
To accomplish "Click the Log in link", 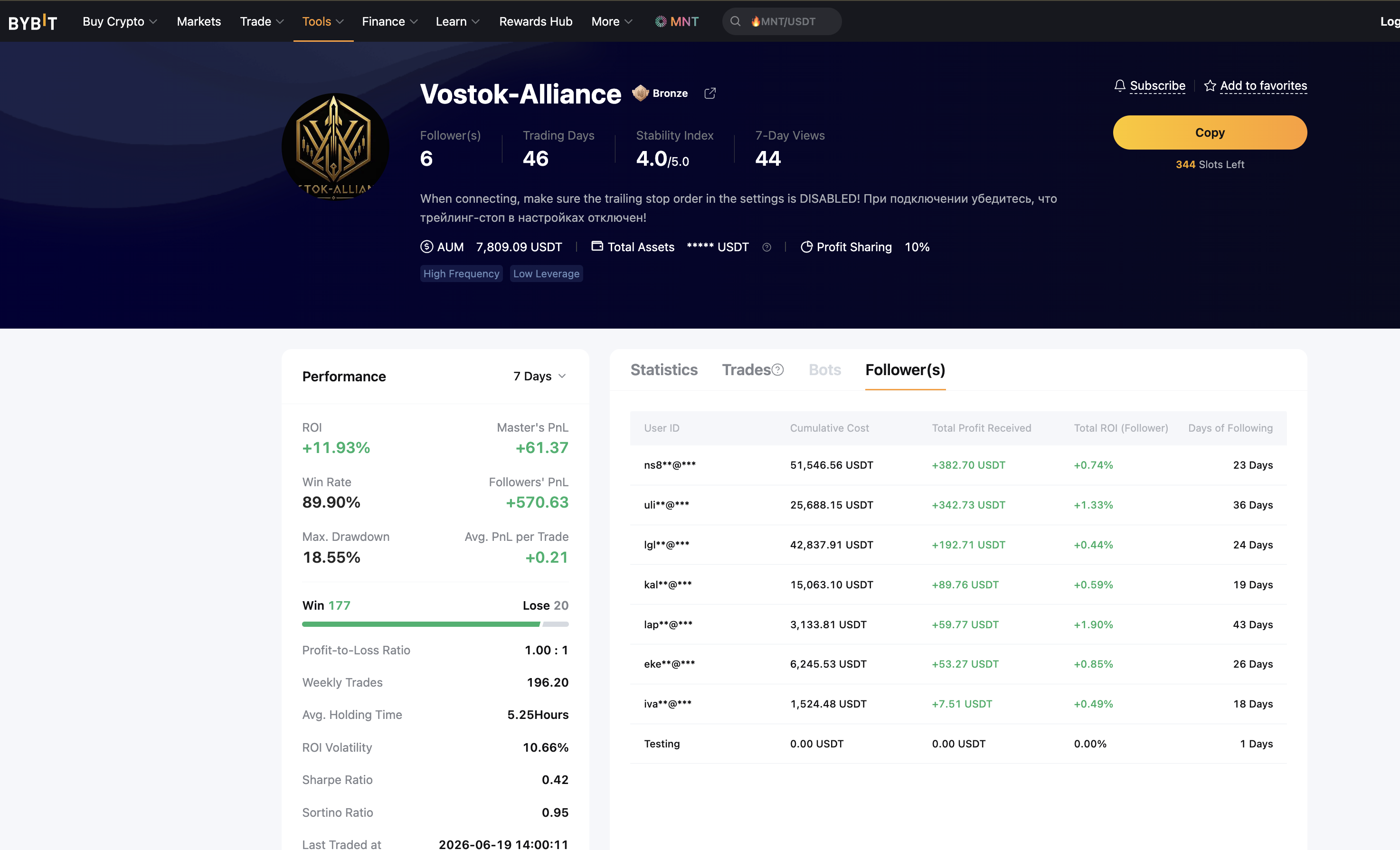I will click(1390, 21).
